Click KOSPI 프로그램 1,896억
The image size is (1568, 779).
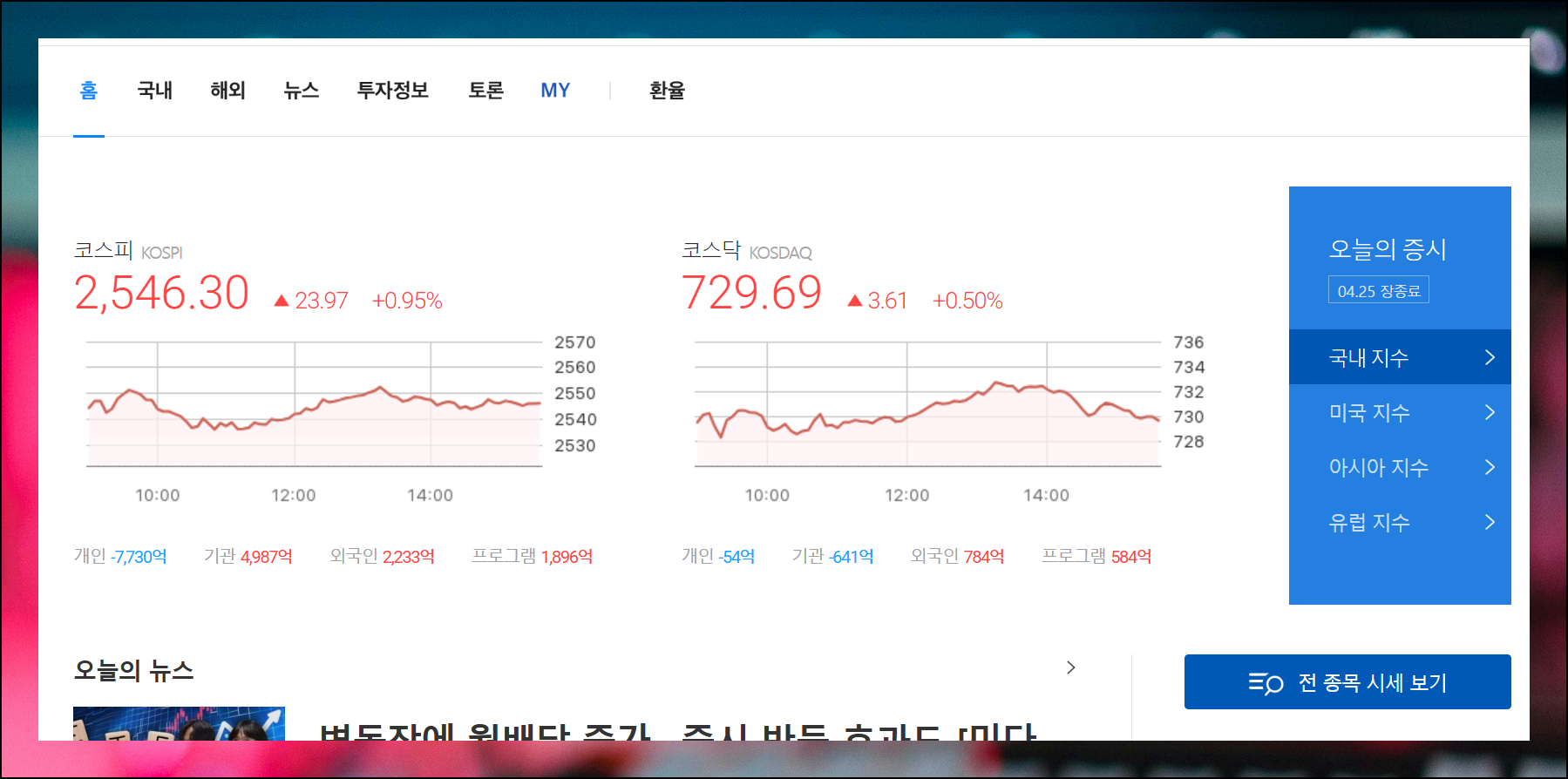(x=533, y=556)
